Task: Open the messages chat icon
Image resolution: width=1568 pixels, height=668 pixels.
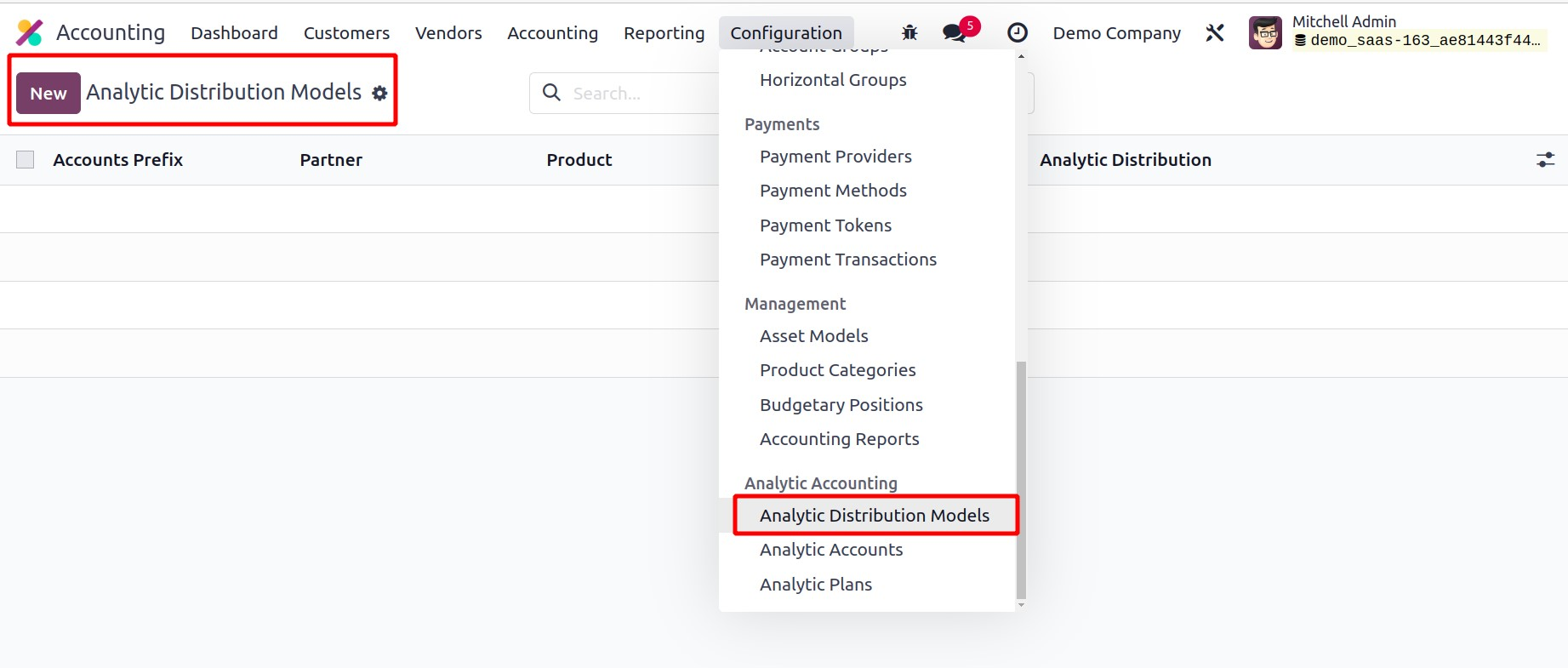Action: tap(954, 33)
